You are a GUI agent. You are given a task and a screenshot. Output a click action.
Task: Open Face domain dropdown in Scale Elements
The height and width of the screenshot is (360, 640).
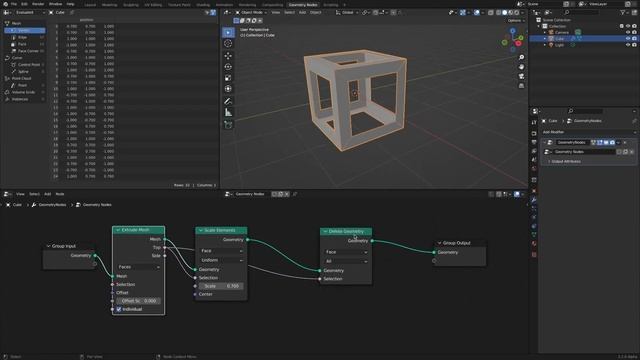click(222, 251)
